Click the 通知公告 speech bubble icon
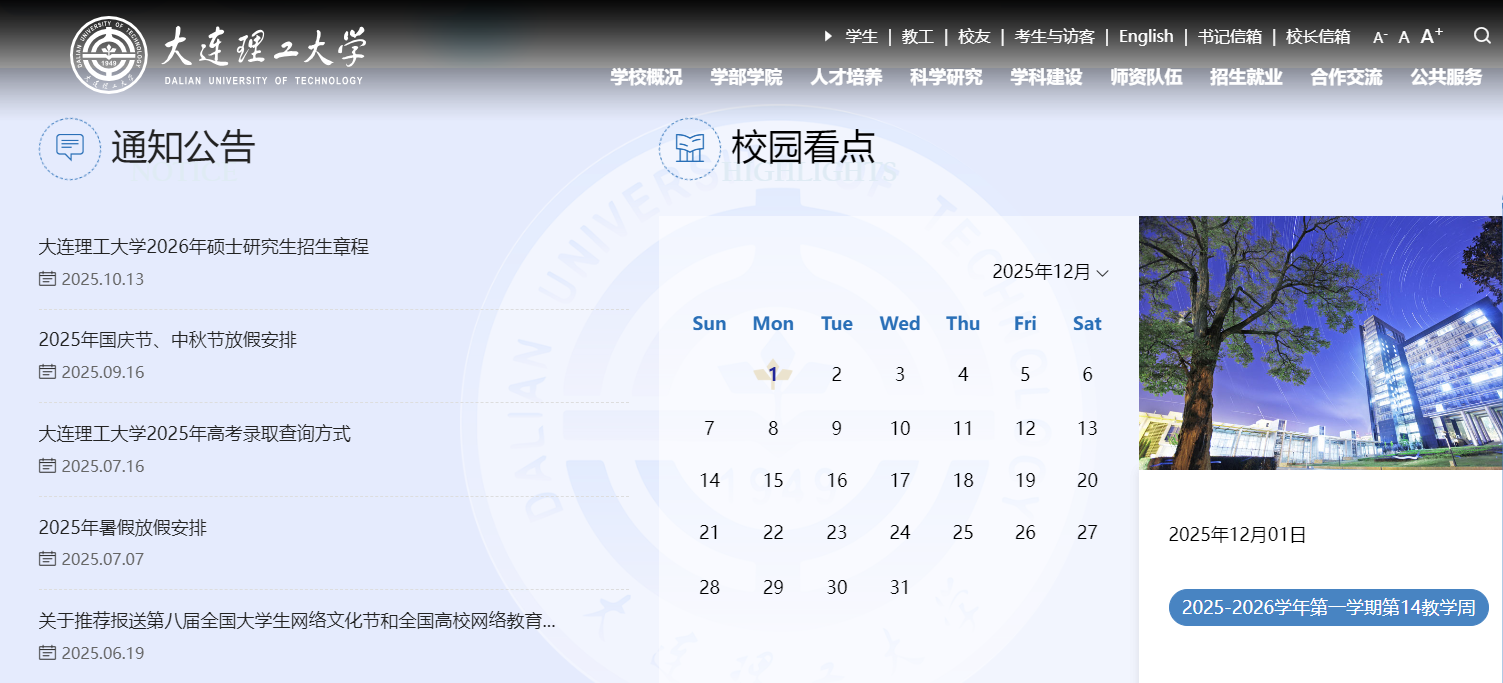The image size is (1503, 683). (70, 148)
